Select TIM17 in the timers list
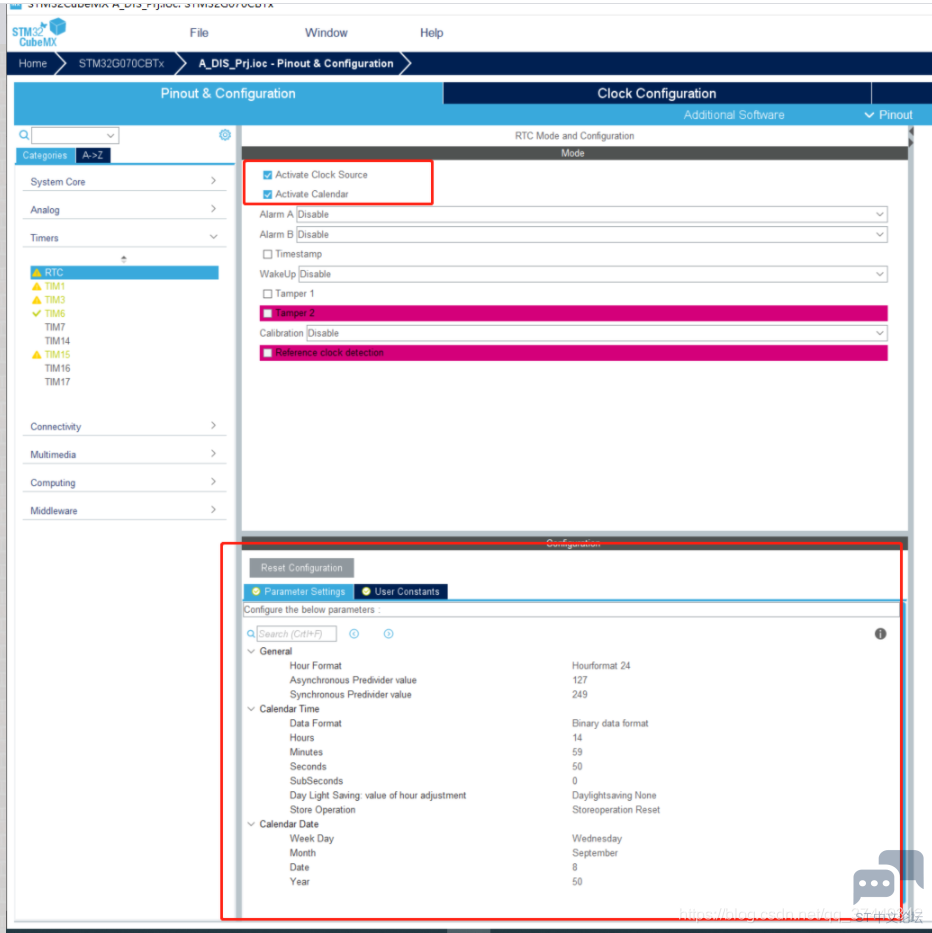Screen dimensions: 932x933 coord(57,382)
